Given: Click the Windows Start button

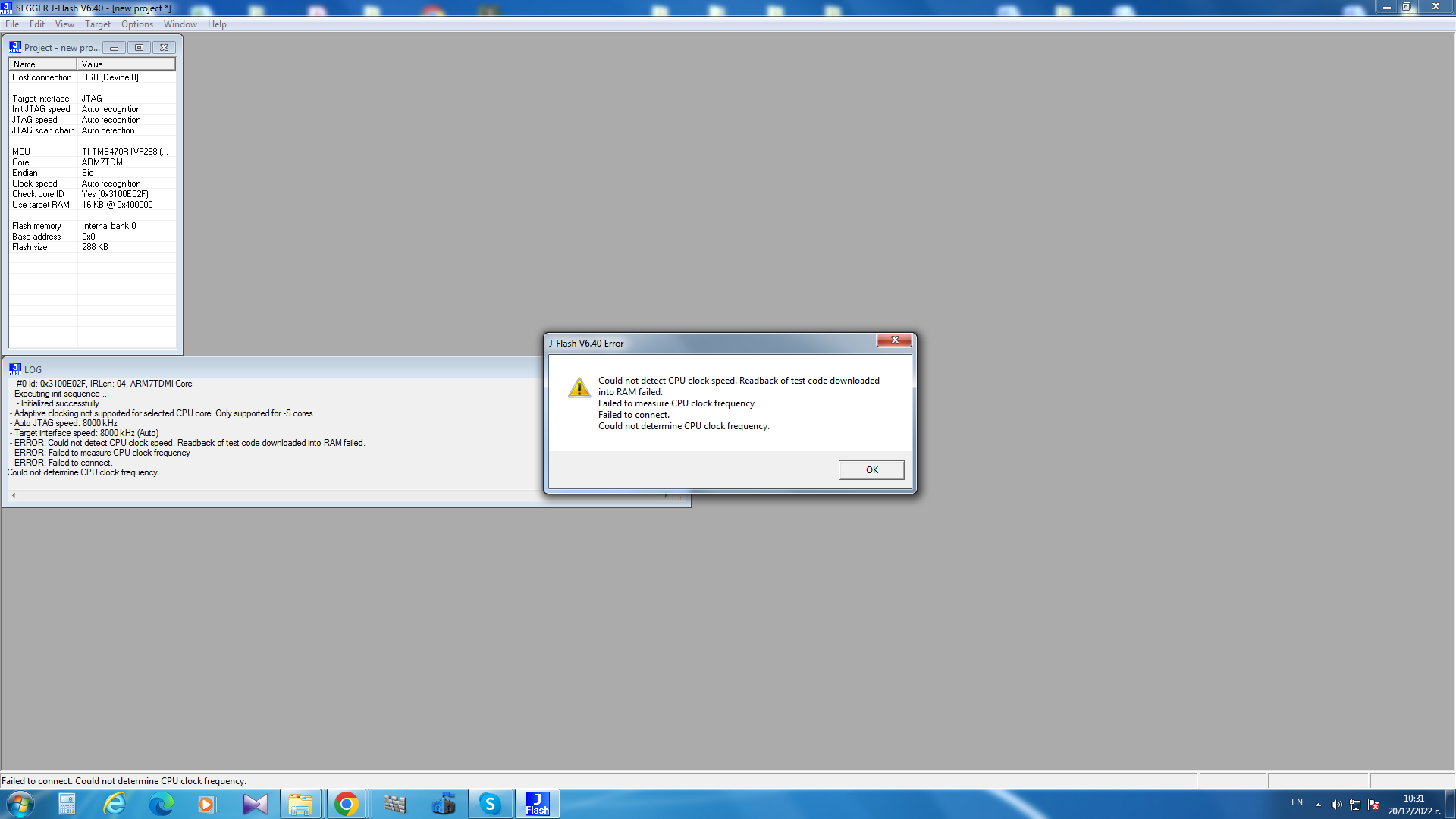Looking at the screenshot, I should (20, 804).
